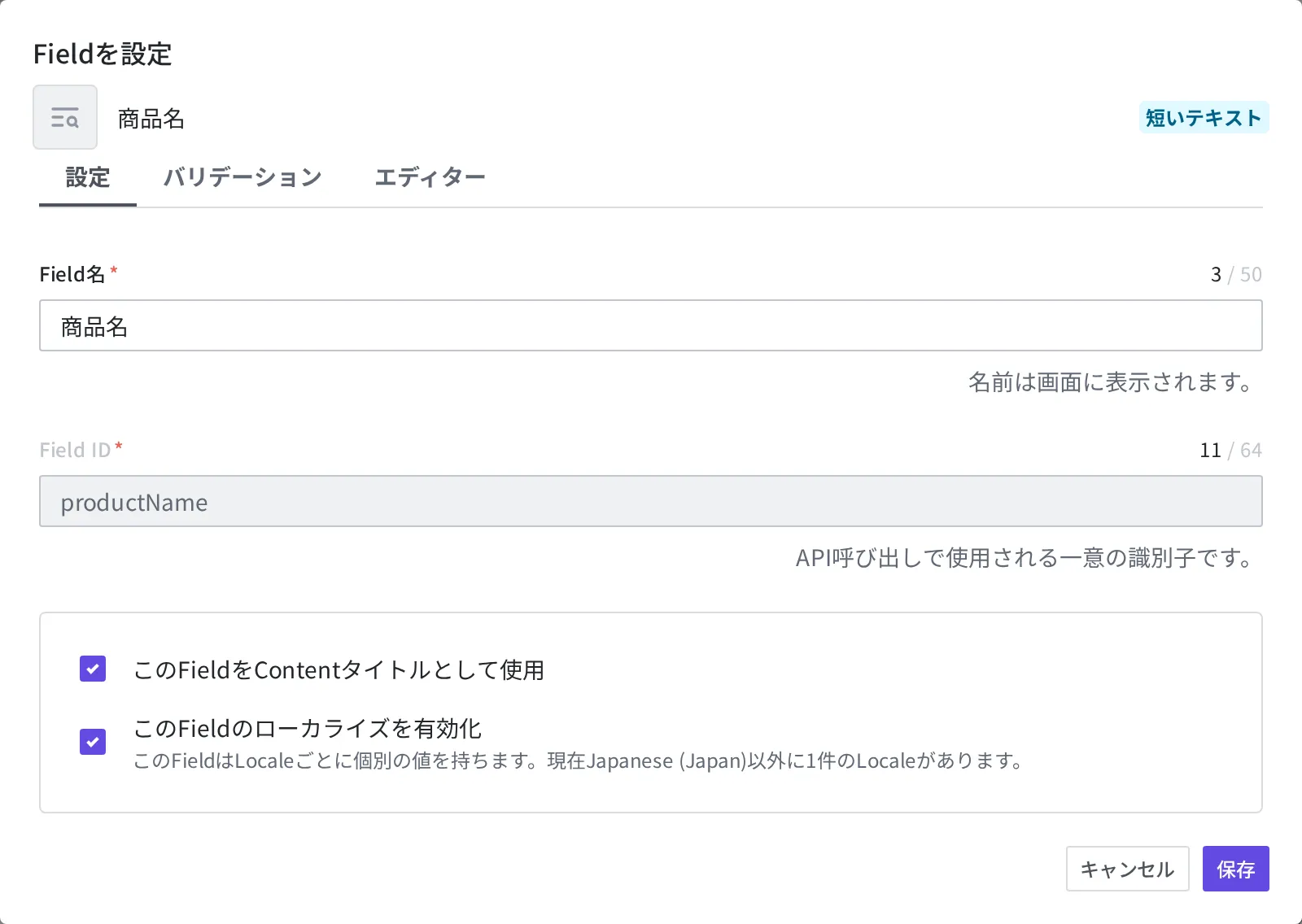Click the 11 / 64 character counter

[x=1230, y=450]
